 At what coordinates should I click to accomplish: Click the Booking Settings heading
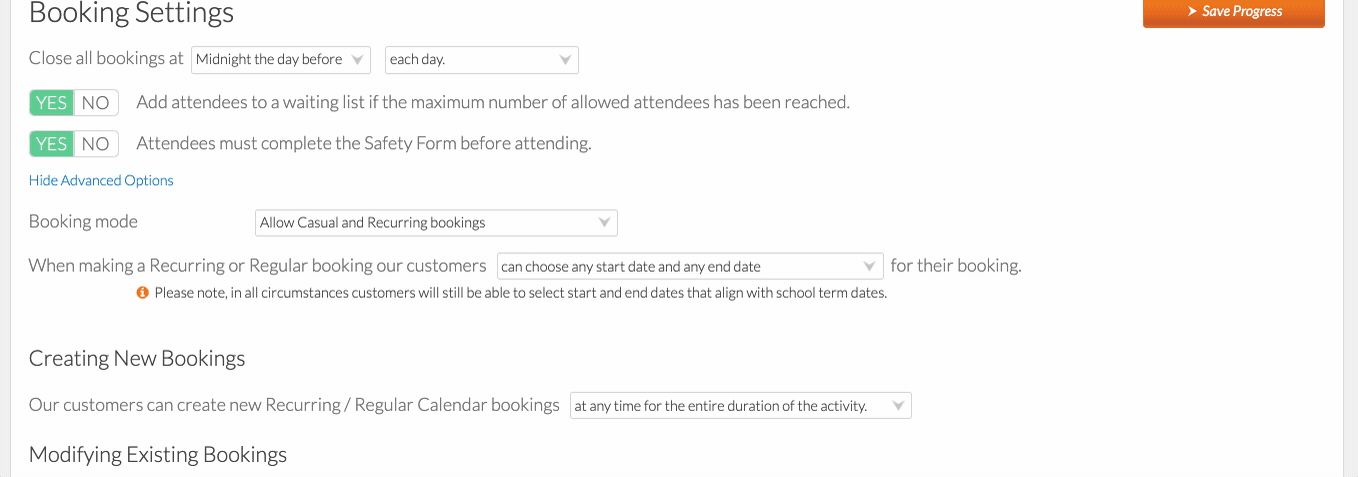(131, 14)
